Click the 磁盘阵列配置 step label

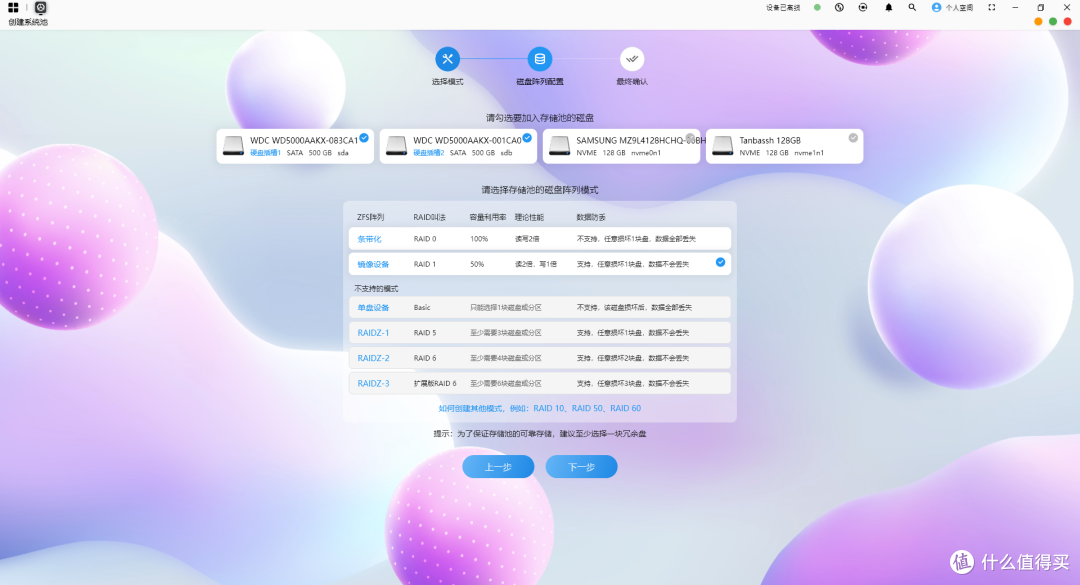(x=540, y=81)
